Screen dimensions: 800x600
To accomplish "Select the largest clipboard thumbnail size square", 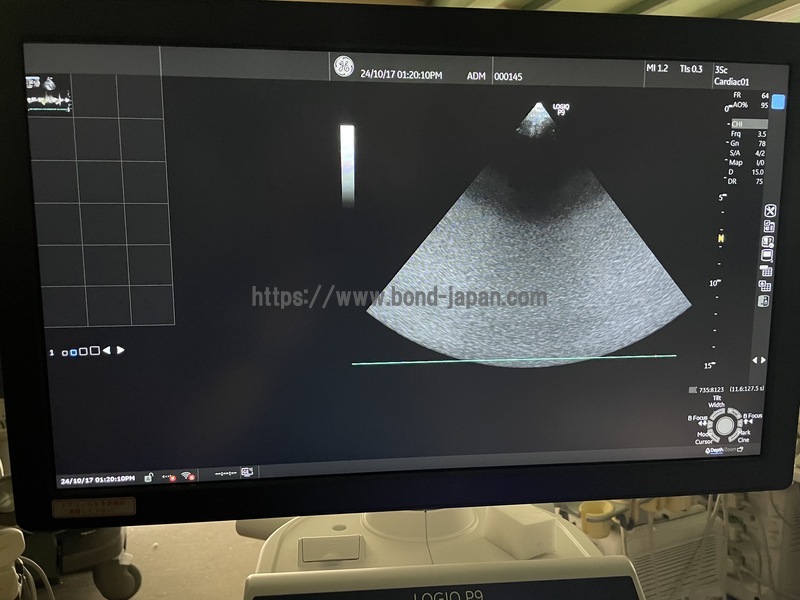I will coord(95,351).
